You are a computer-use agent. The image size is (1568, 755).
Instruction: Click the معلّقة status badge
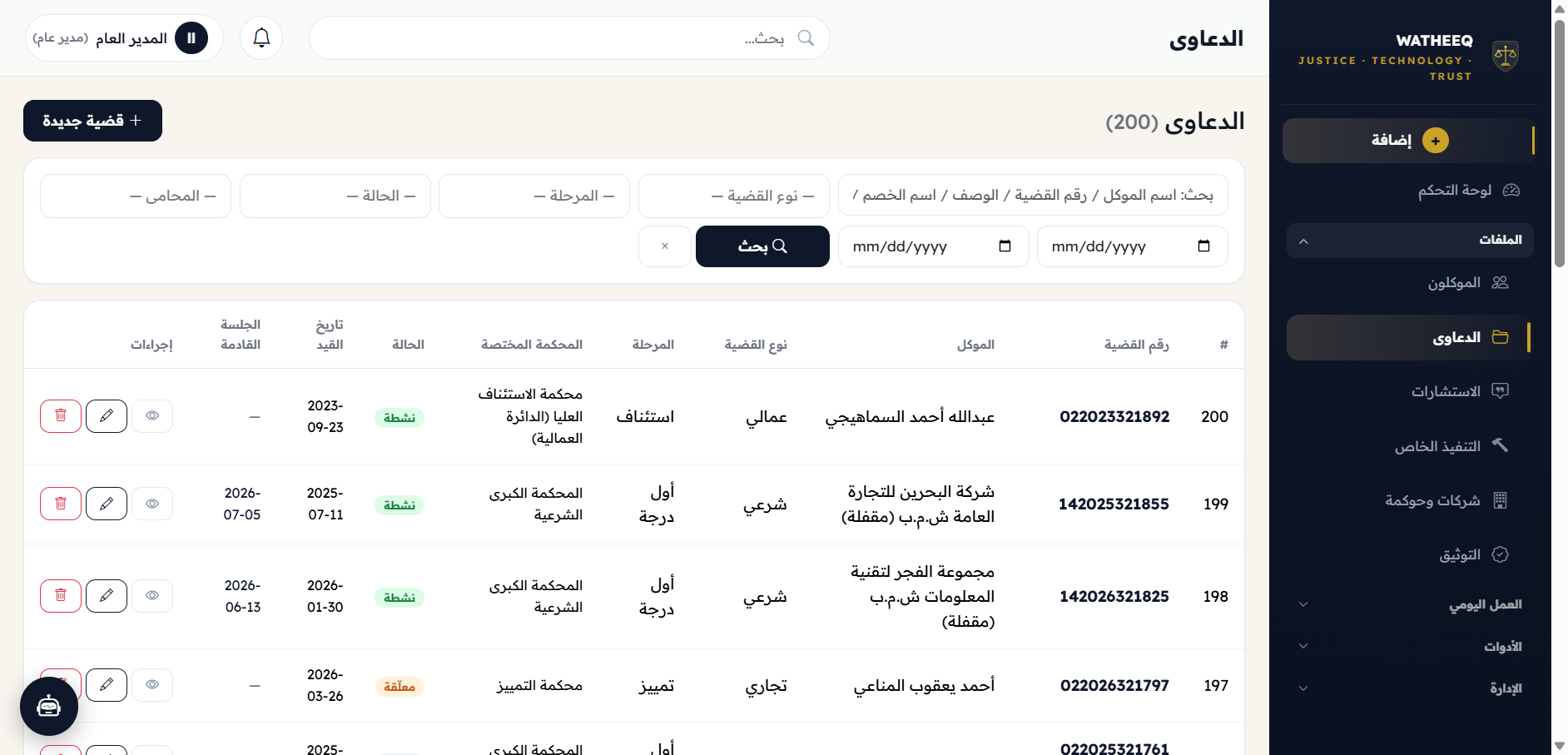pyautogui.click(x=399, y=687)
